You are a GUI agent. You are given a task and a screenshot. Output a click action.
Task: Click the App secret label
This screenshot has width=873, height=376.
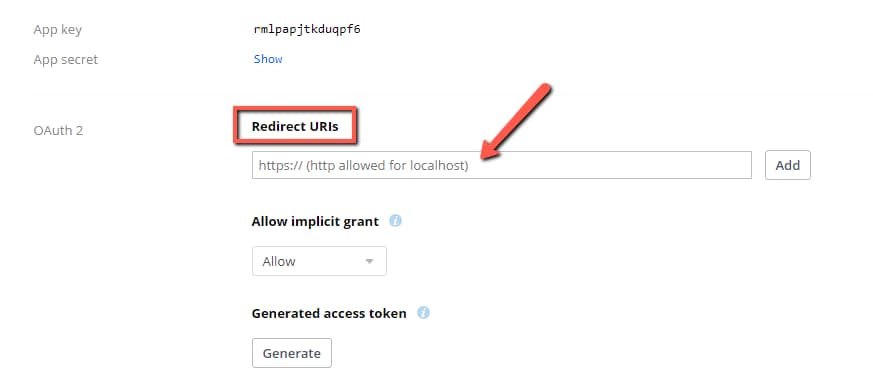pyautogui.click(x=66, y=60)
